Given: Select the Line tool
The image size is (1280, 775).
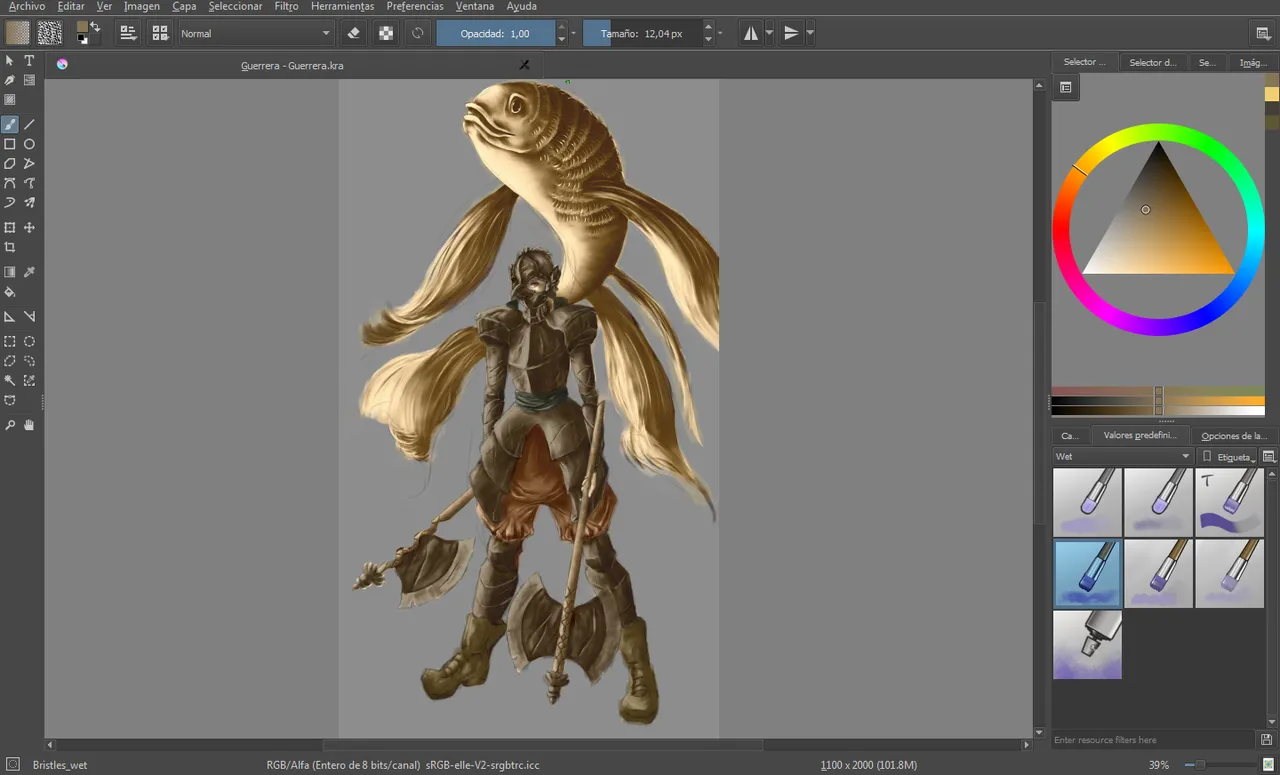Looking at the screenshot, I should (x=29, y=125).
